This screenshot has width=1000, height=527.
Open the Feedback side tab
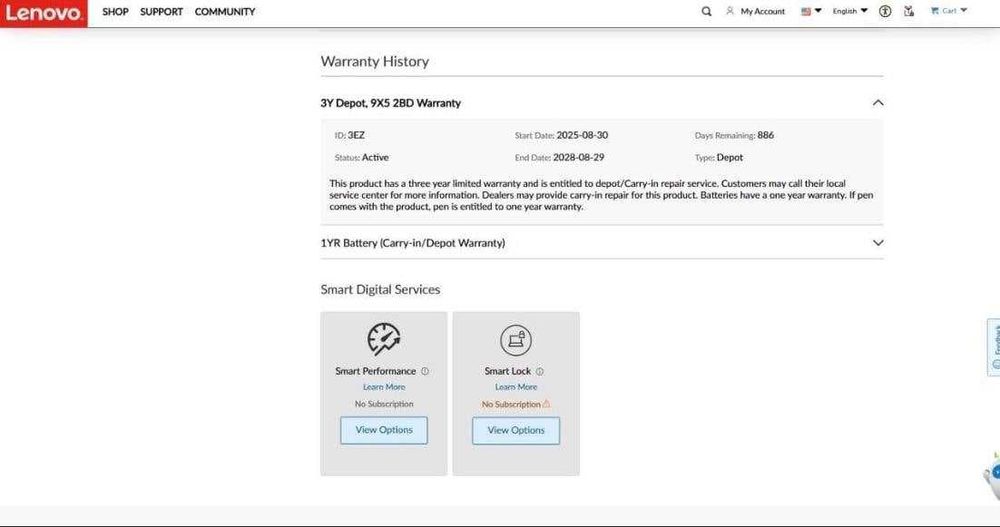(994, 347)
